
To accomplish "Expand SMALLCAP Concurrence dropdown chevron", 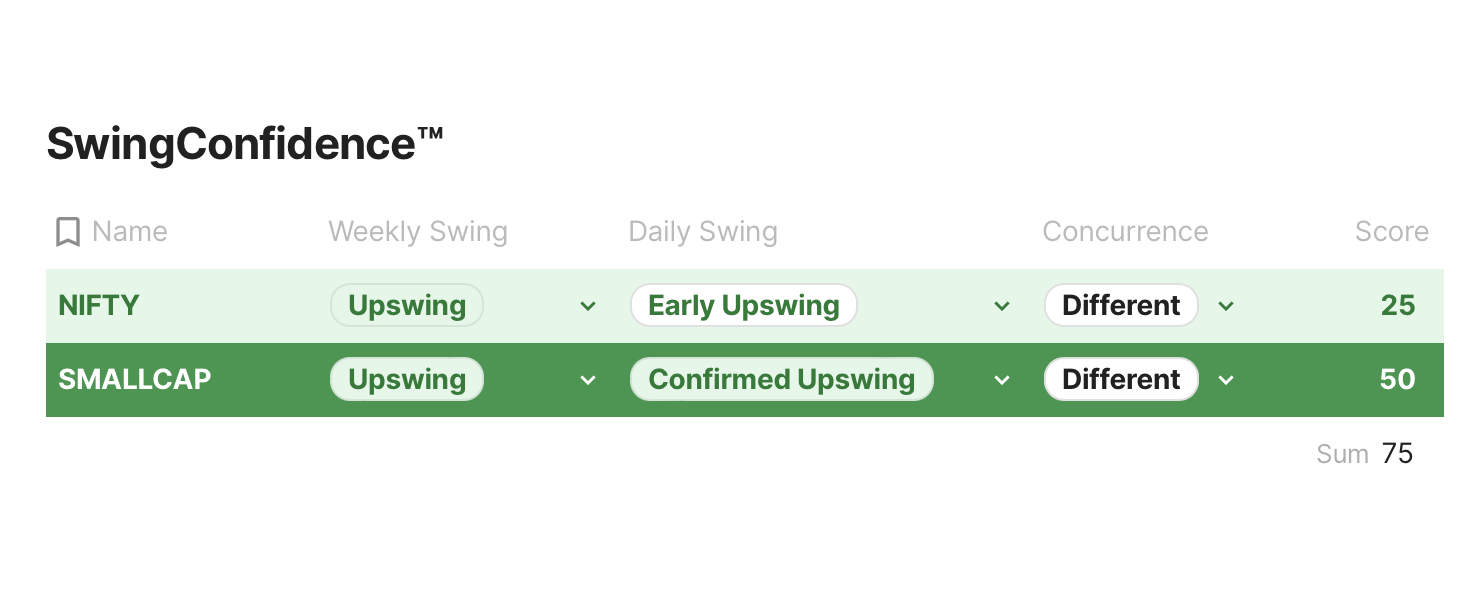I will click(1226, 380).
